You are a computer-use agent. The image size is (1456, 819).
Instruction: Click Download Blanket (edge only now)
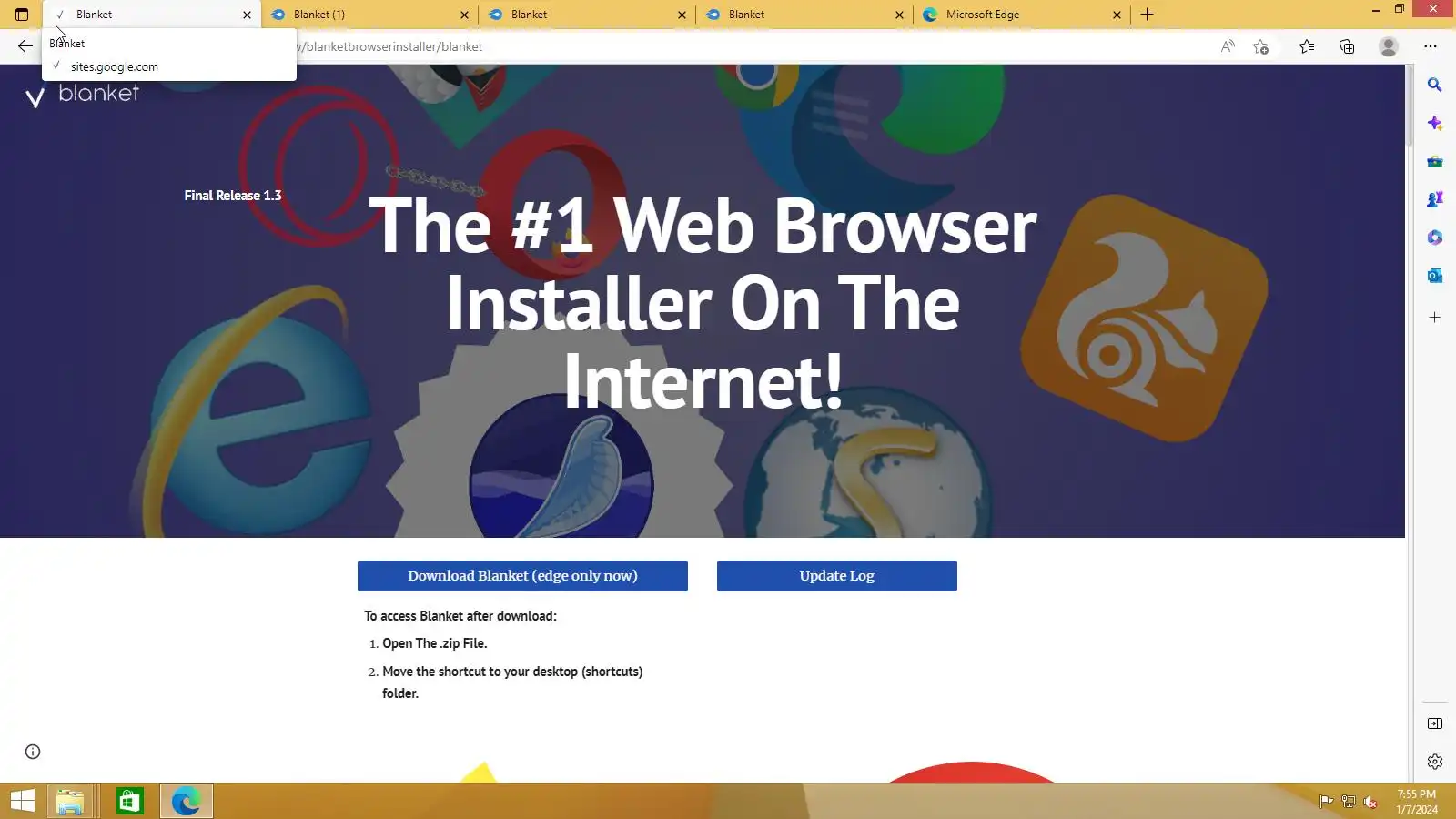[522, 576]
